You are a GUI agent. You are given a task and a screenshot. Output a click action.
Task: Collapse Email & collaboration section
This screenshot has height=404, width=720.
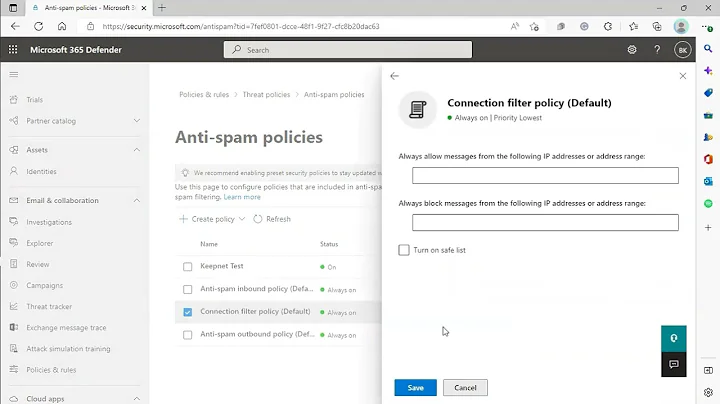[137, 201]
